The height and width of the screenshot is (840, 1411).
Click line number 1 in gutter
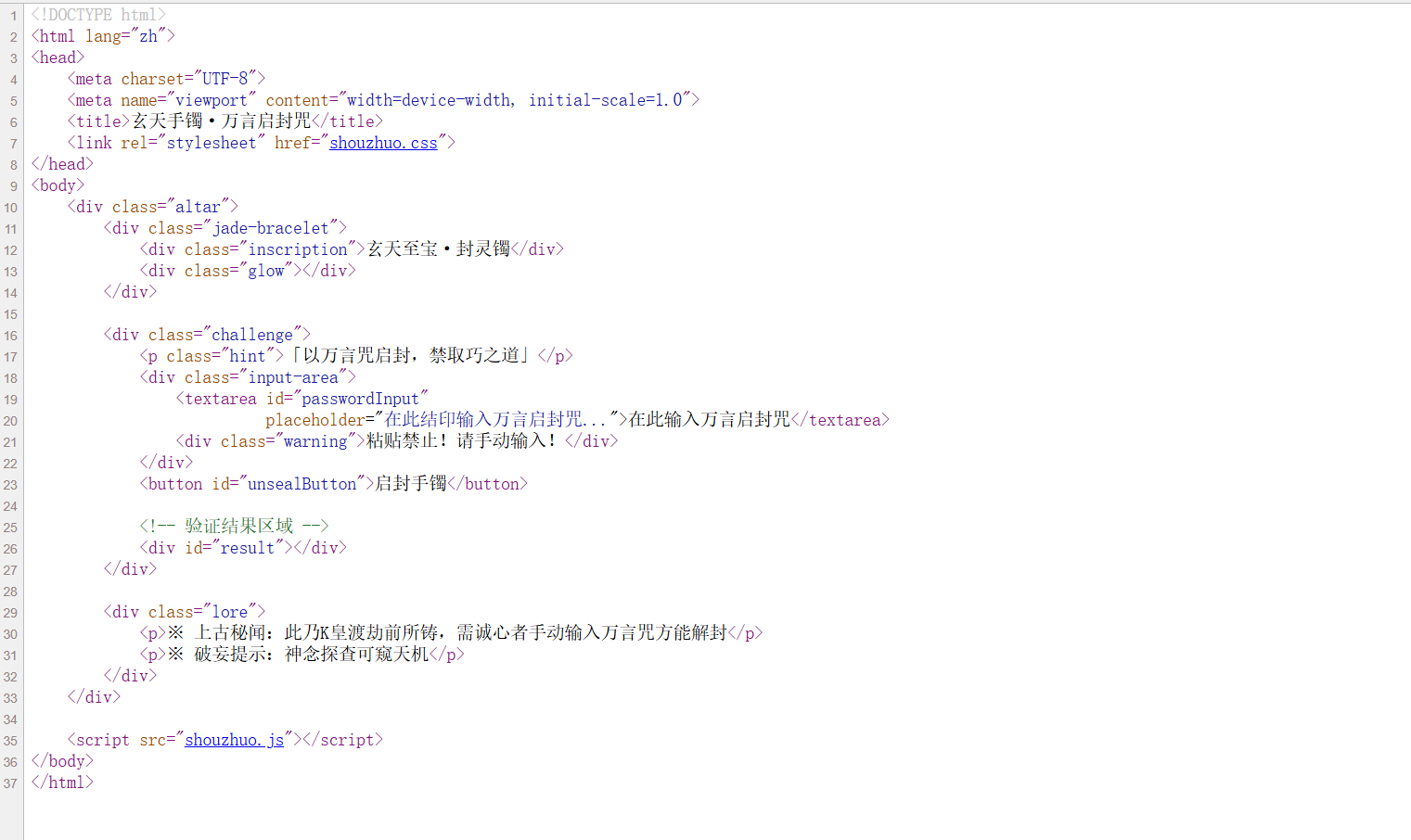(x=13, y=16)
